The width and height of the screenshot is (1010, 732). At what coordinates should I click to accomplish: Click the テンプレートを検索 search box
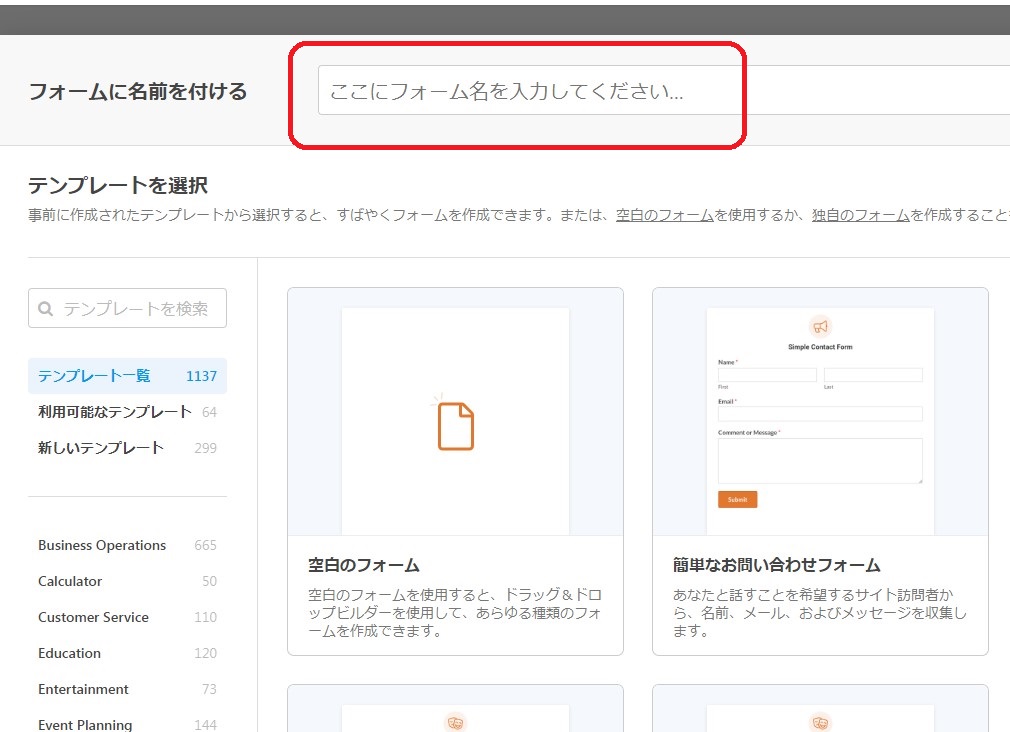pyautogui.click(x=136, y=309)
